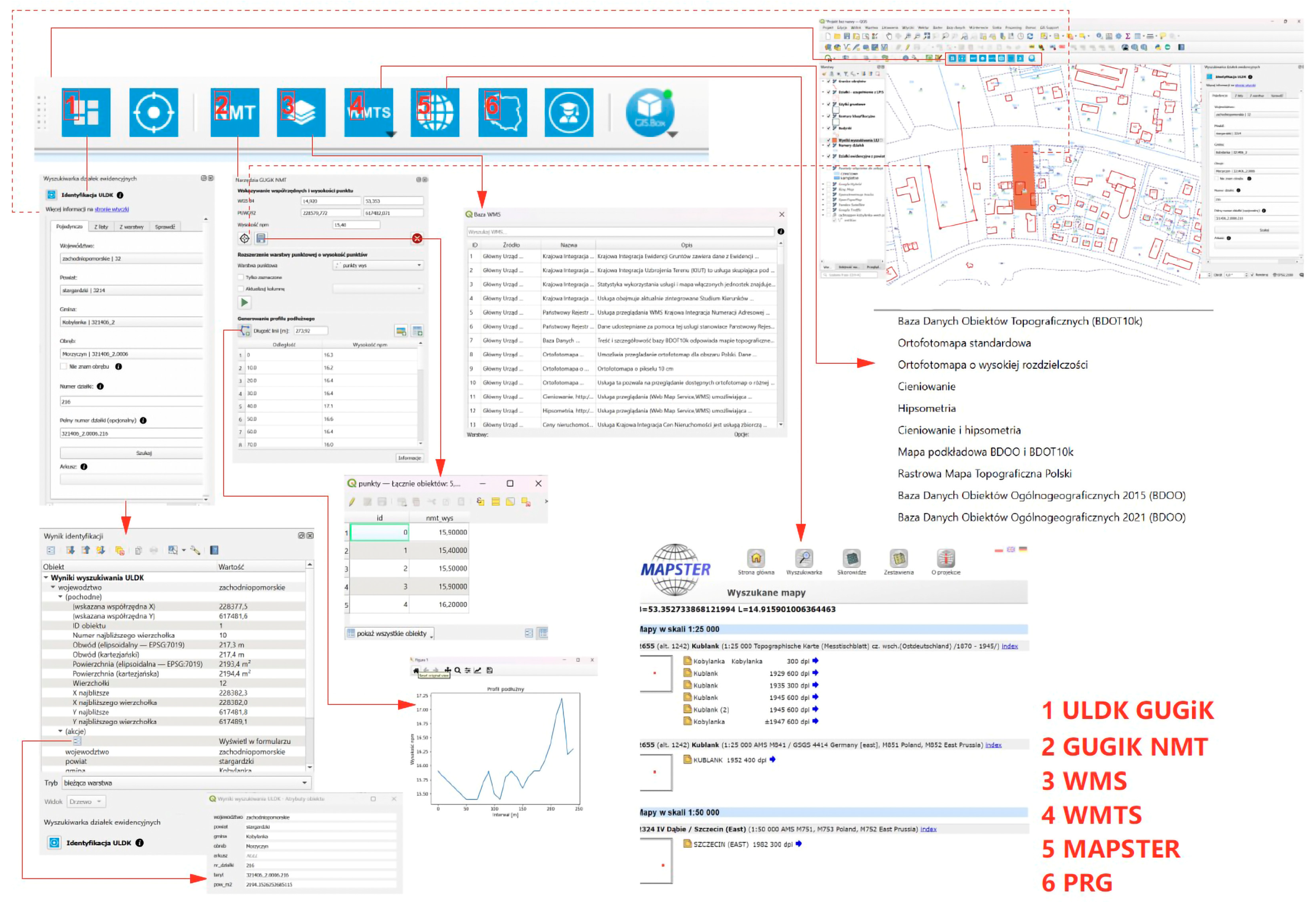Viewport: 1316px width, 902px height.
Task: Click the GUGIK NMT toolbar button
Action: coord(235,112)
